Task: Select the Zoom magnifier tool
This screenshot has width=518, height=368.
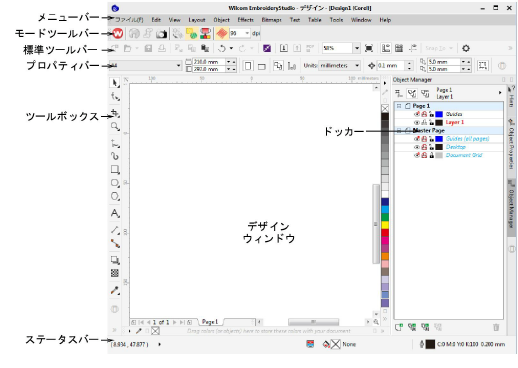Action: pyautogui.click(x=115, y=127)
